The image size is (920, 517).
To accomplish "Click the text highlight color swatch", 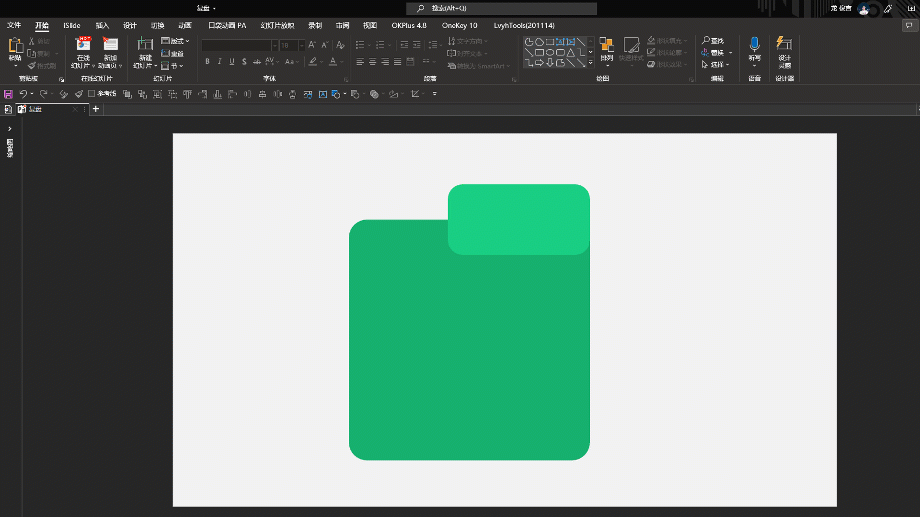I will pos(313,61).
